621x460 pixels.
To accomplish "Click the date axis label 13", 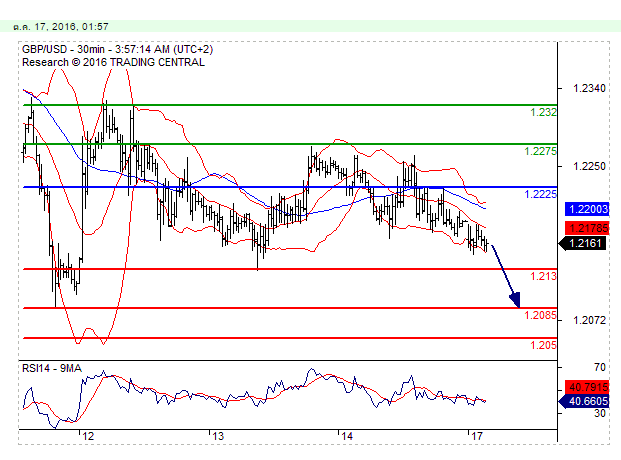I will click(218, 436).
